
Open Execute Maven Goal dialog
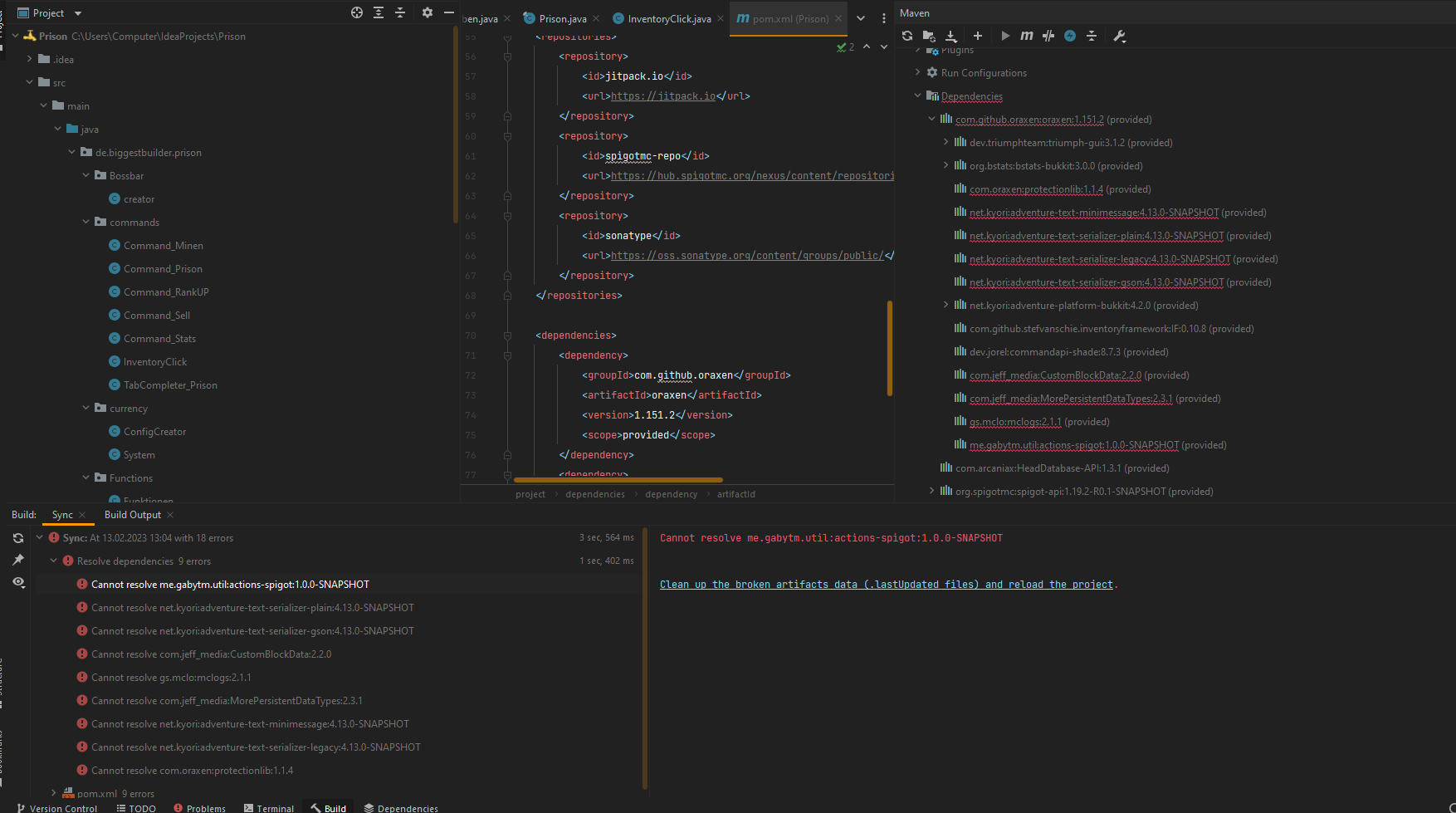click(x=1027, y=36)
